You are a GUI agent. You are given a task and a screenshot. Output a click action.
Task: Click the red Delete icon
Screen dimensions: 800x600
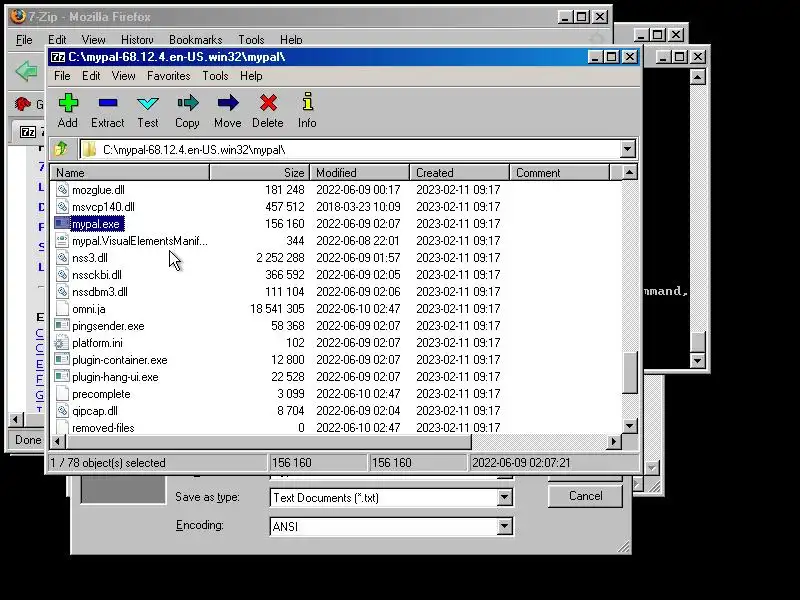(x=268, y=103)
